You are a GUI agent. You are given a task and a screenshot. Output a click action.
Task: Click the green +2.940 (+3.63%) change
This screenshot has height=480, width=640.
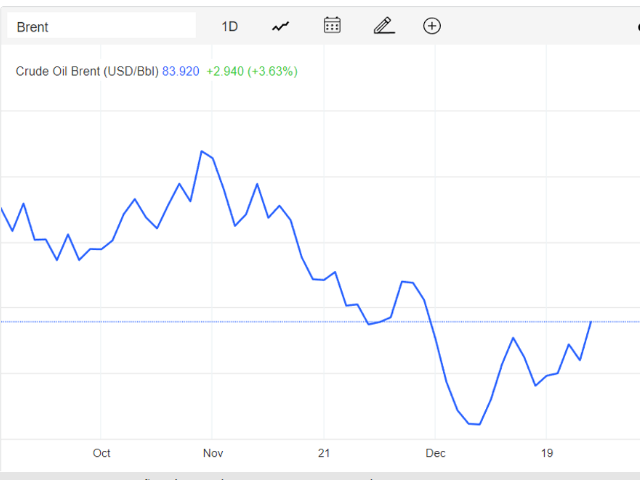[x=252, y=71]
